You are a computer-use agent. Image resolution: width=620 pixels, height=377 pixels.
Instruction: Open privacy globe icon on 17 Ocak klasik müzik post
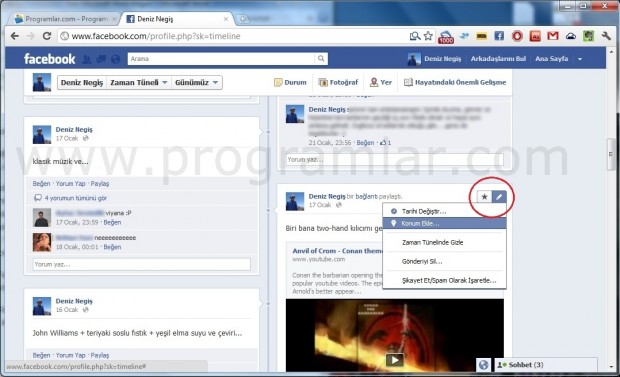[85, 138]
